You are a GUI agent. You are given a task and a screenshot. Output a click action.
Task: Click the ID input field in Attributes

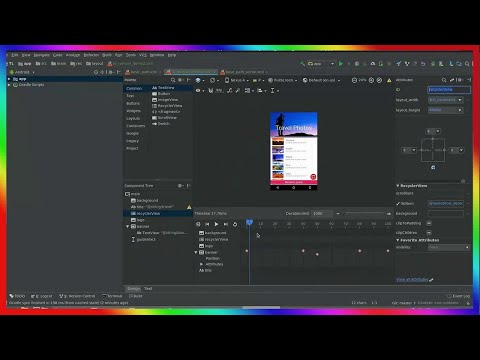pos(449,89)
